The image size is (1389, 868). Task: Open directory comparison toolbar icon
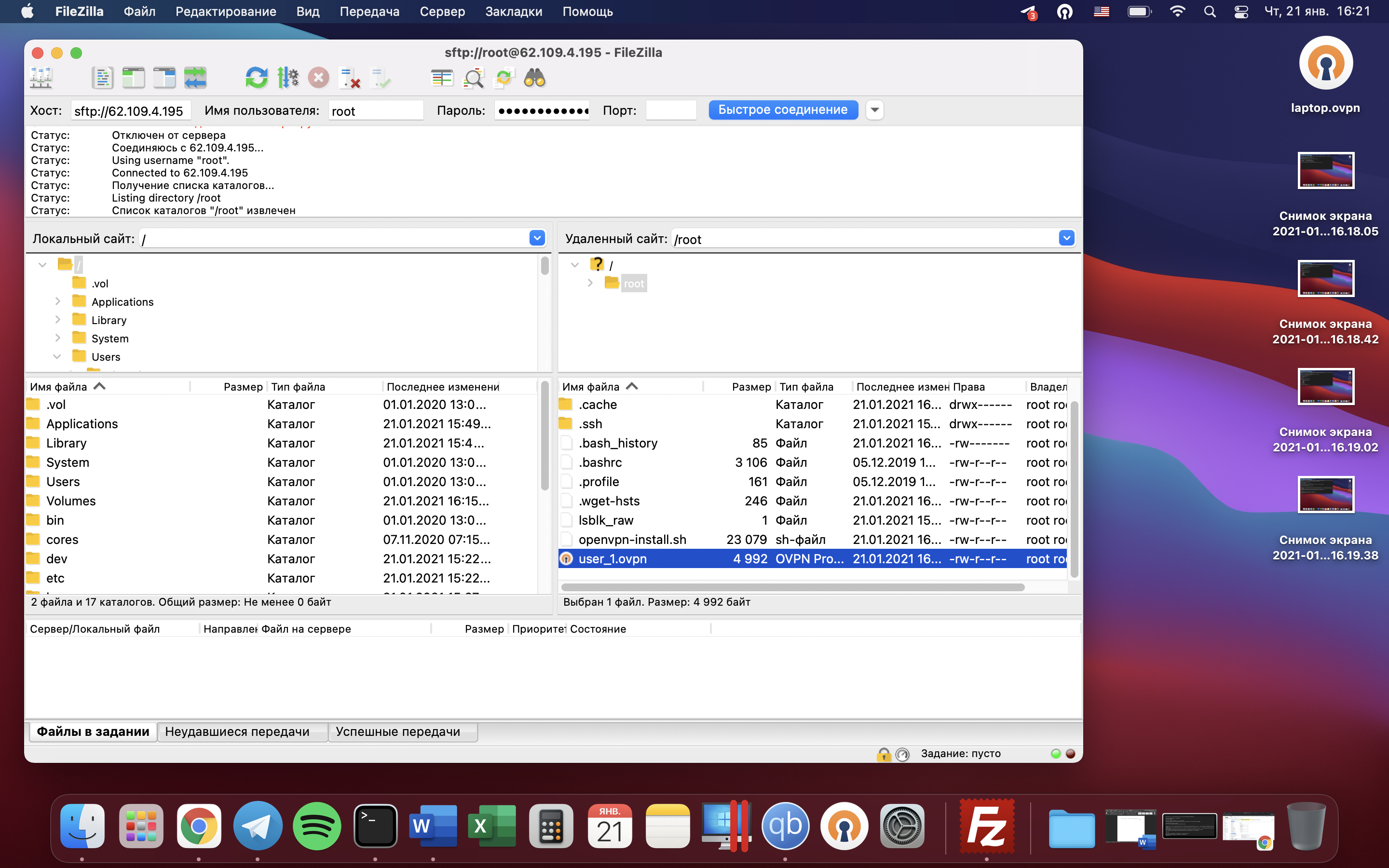[x=442, y=78]
